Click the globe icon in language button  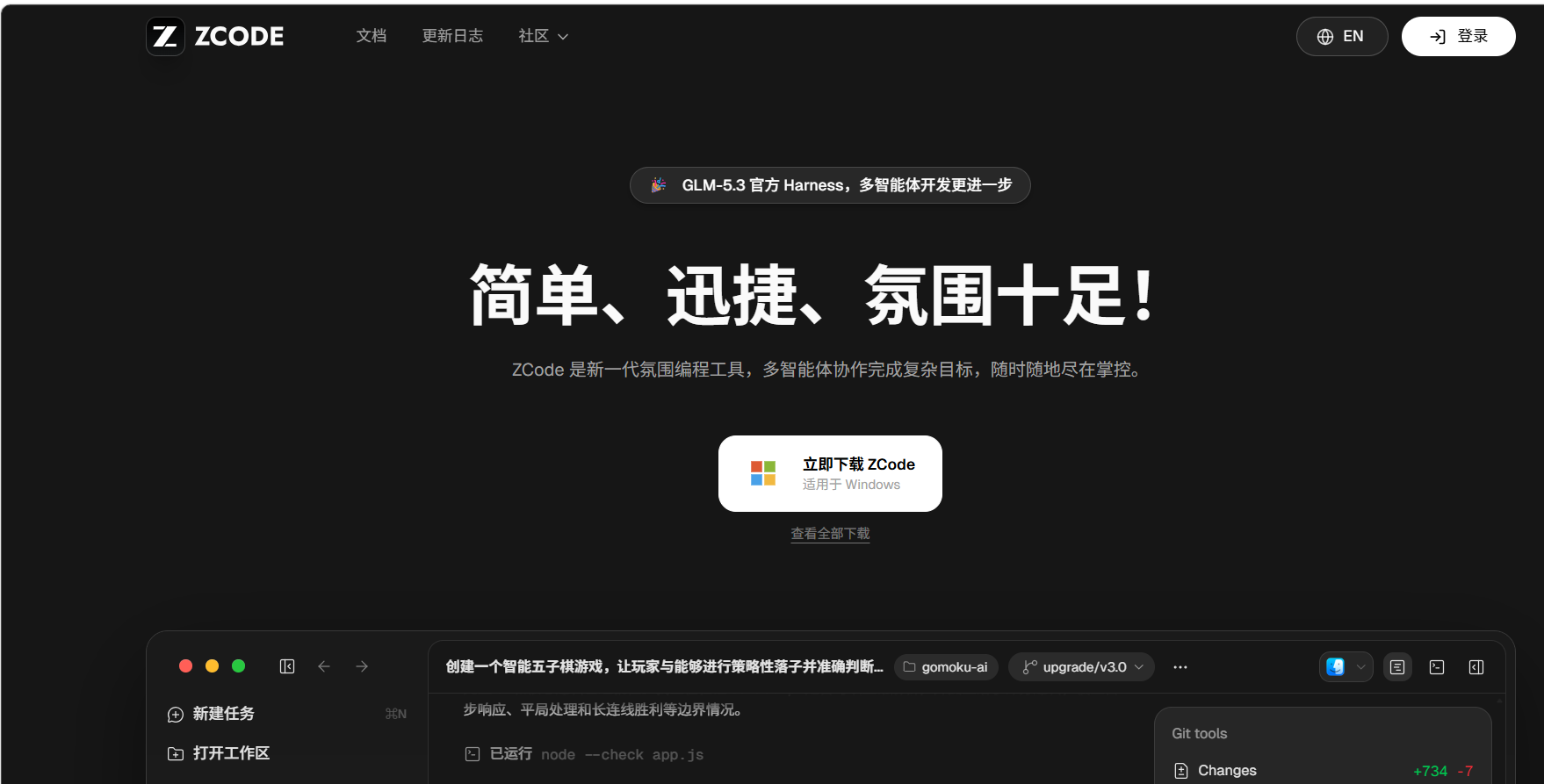(1325, 37)
